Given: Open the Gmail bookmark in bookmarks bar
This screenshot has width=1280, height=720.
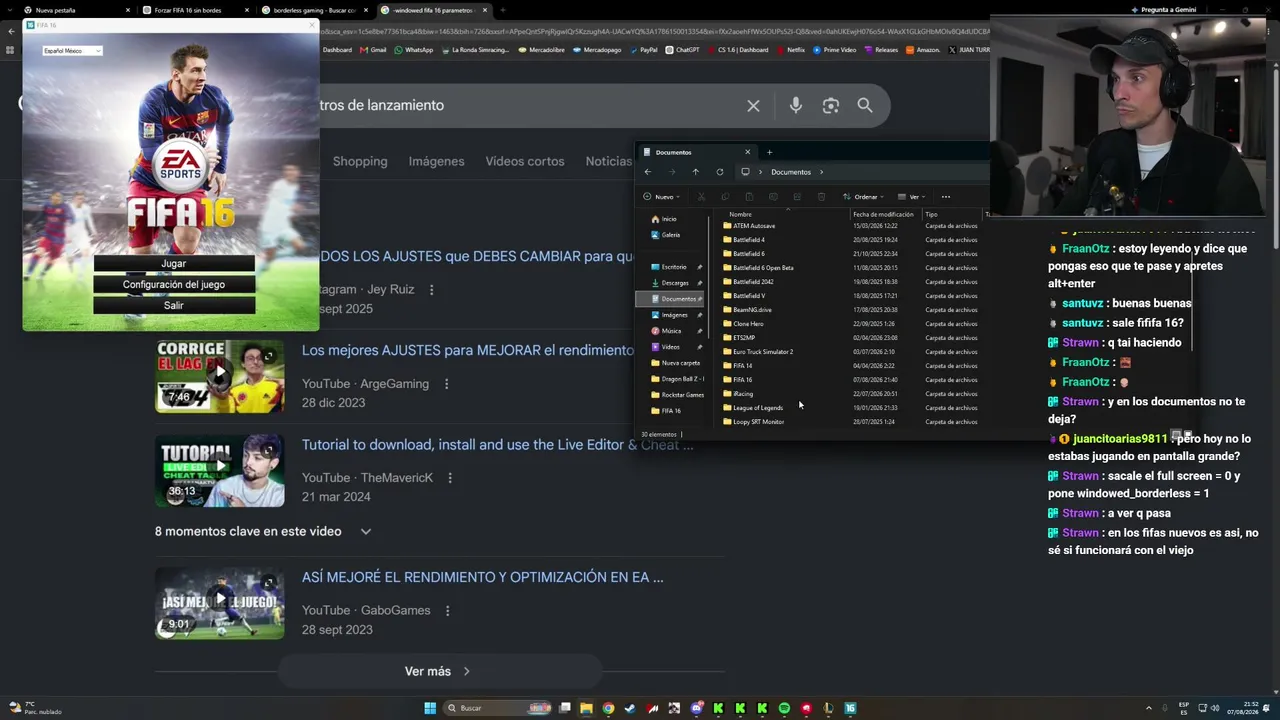Looking at the screenshot, I should tap(373, 50).
